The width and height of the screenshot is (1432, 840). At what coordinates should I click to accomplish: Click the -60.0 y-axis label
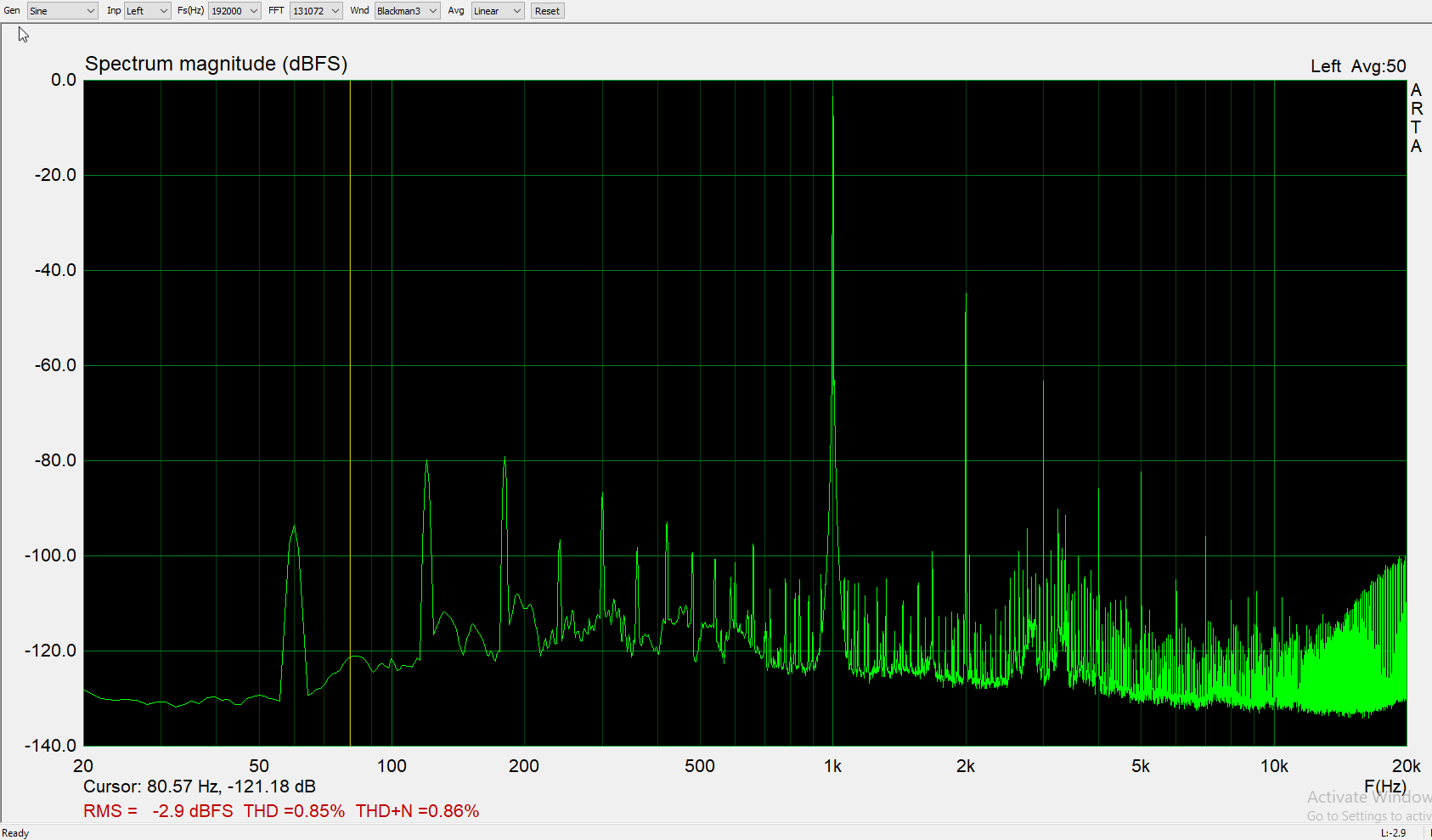55,365
